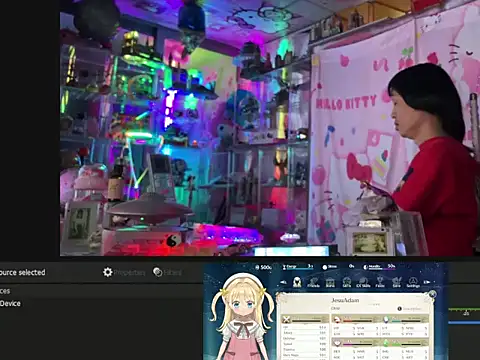Viewport: 480px width, 360px height.
Task: Open the Bank menu icon
Action: 330,283
